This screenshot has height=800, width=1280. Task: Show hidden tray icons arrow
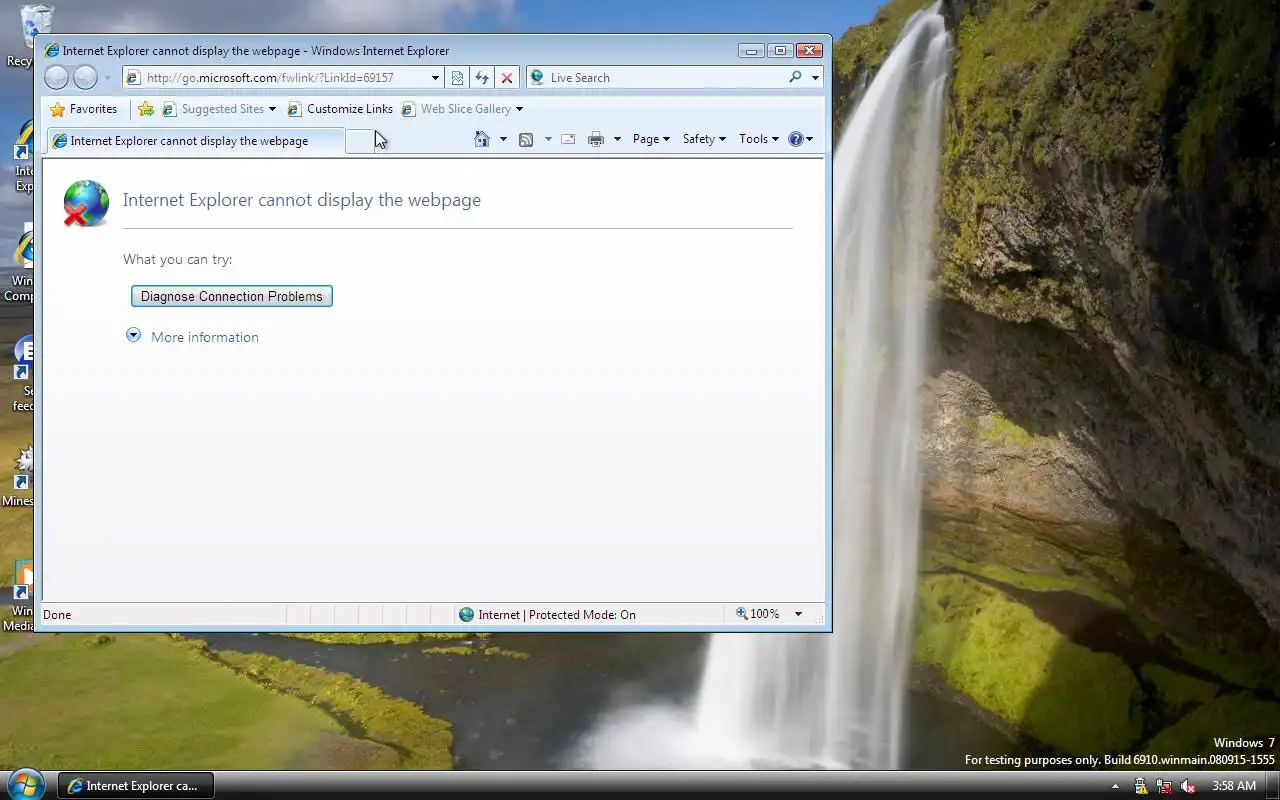coord(1115,786)
